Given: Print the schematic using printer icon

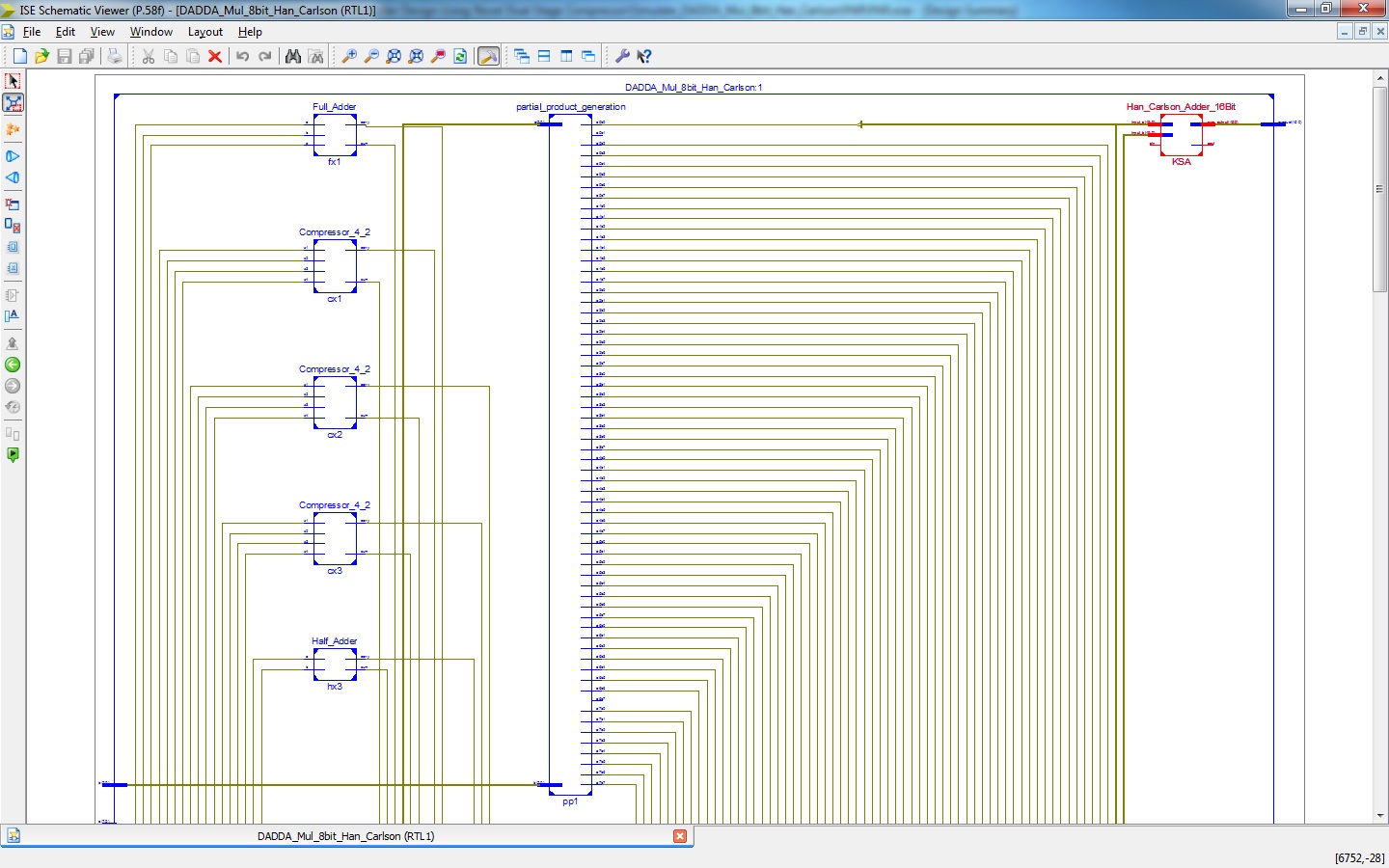Looking at the screenshot, I should point(115,56).
